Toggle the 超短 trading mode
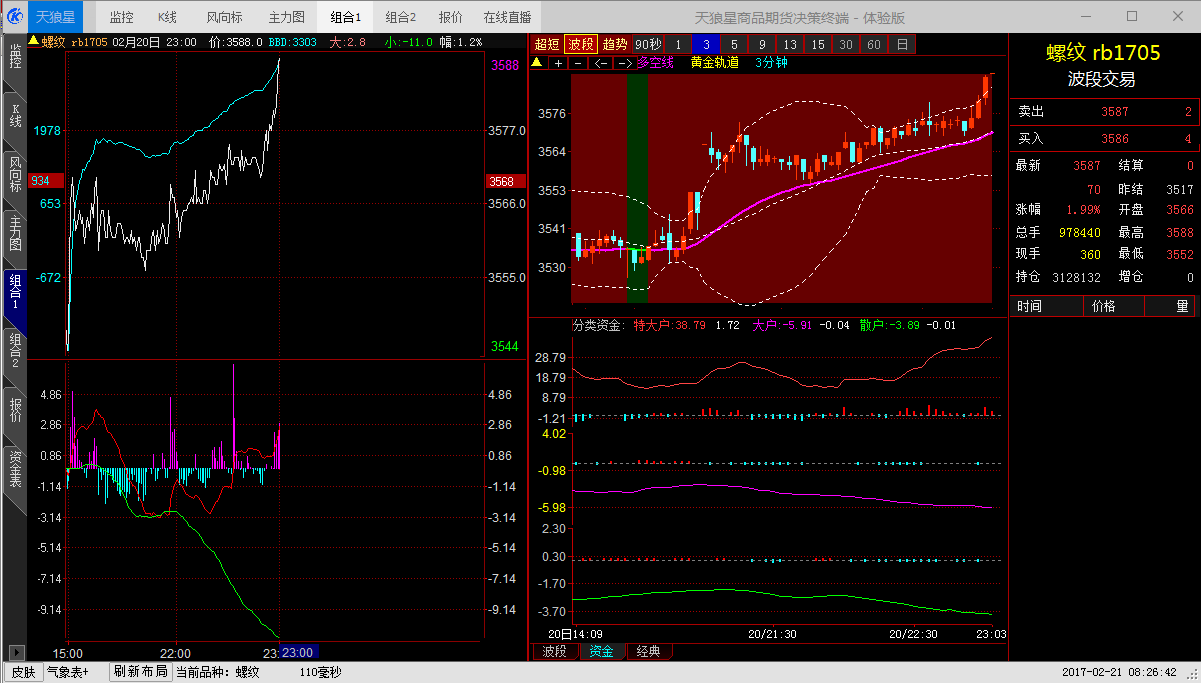This screenshot has height=683, width=1201. tap(547, 44)
